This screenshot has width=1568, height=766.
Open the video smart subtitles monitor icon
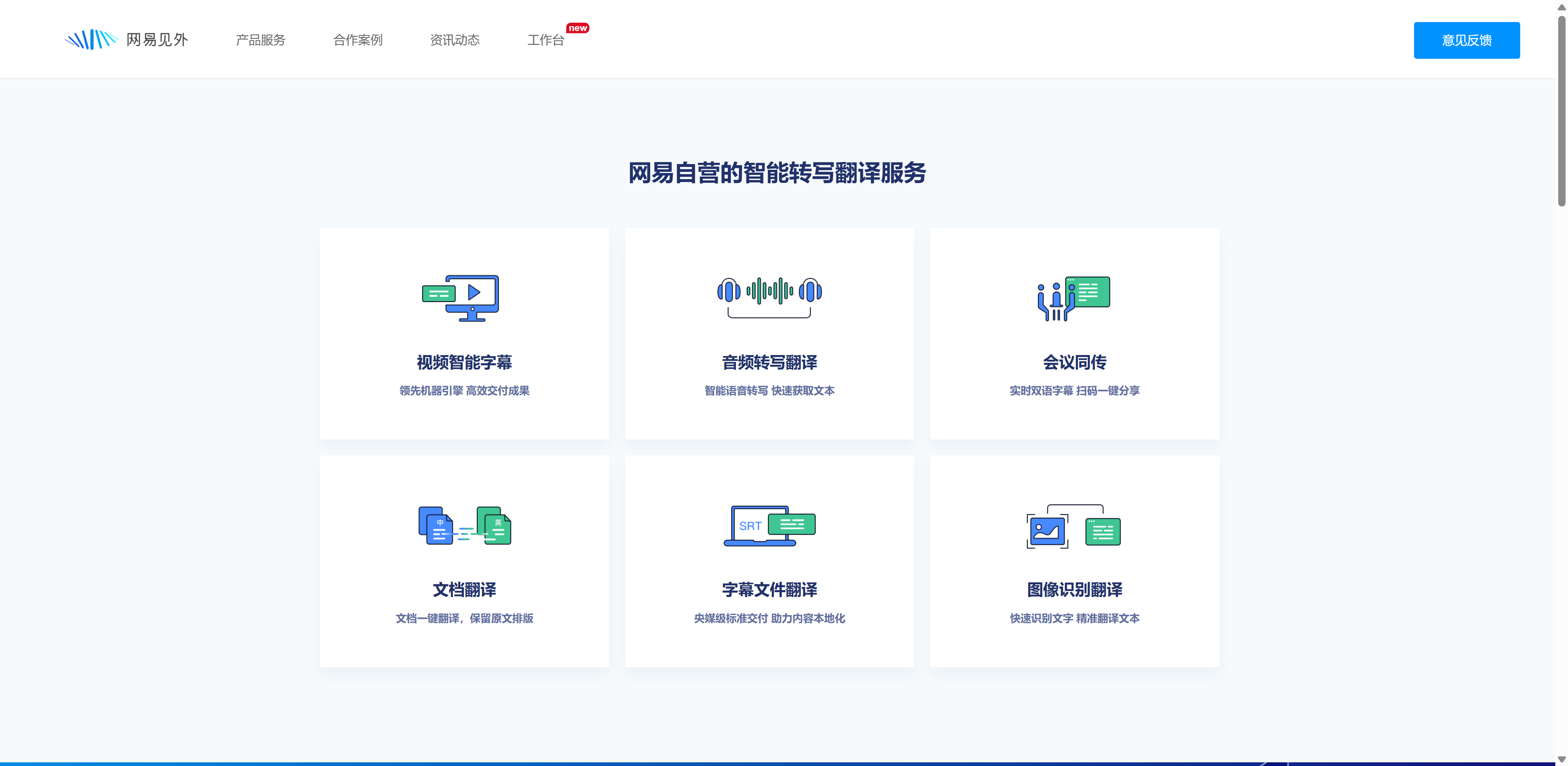[x=461, y=298]
